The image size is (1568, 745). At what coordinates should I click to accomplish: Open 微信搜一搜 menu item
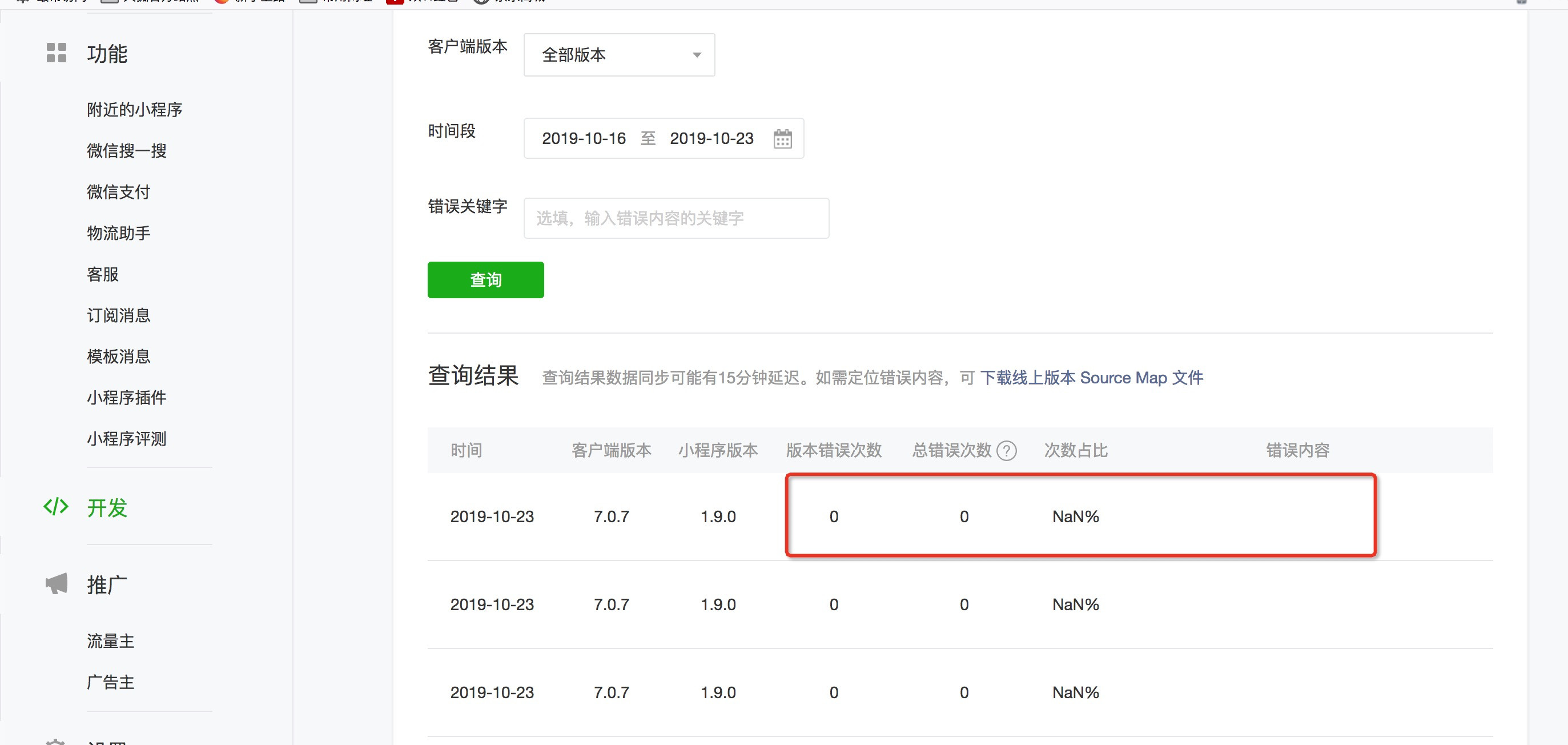pyautogui.click(x=127, y=150)
